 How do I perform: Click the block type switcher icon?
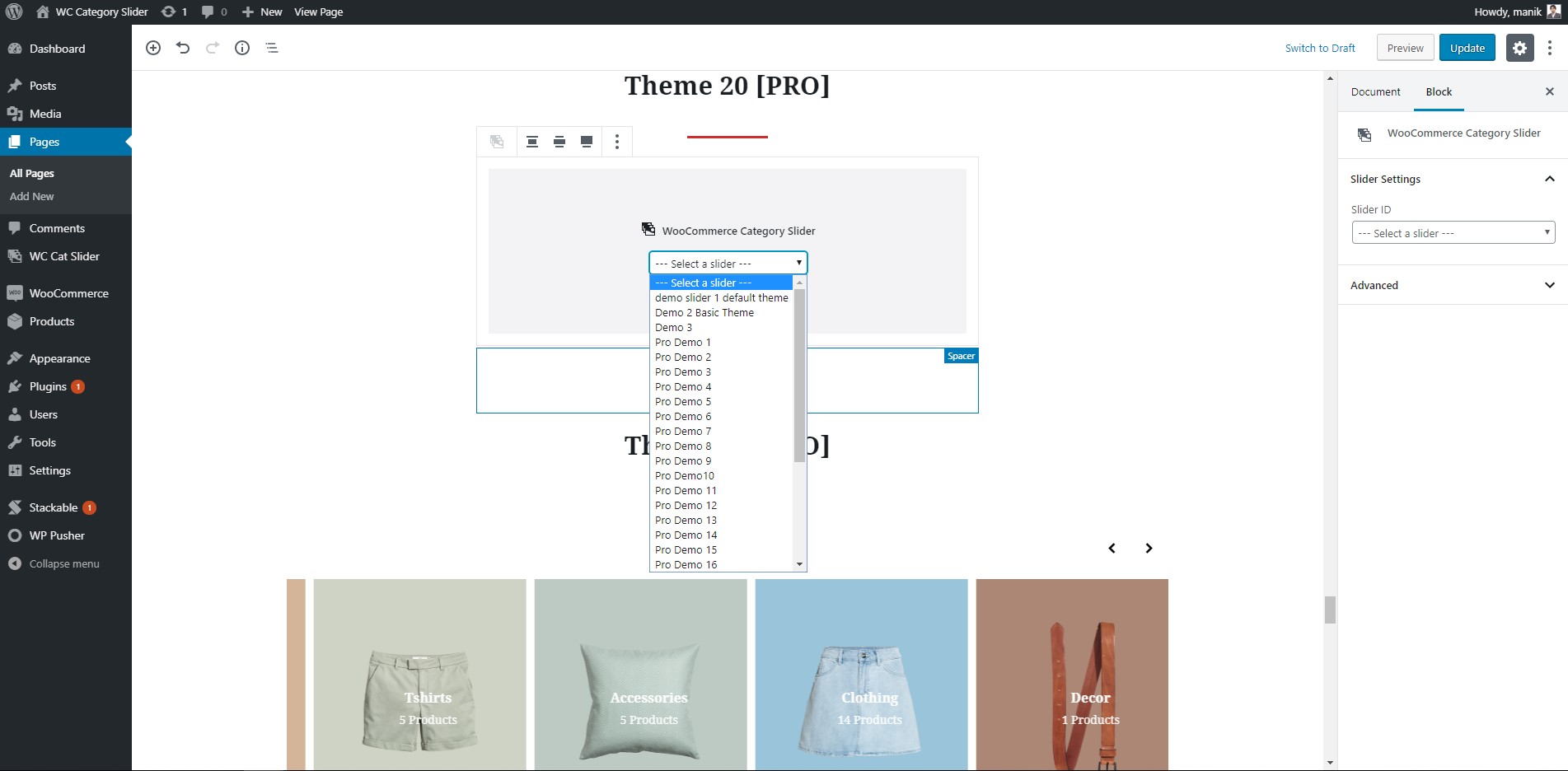click(497, 142)
